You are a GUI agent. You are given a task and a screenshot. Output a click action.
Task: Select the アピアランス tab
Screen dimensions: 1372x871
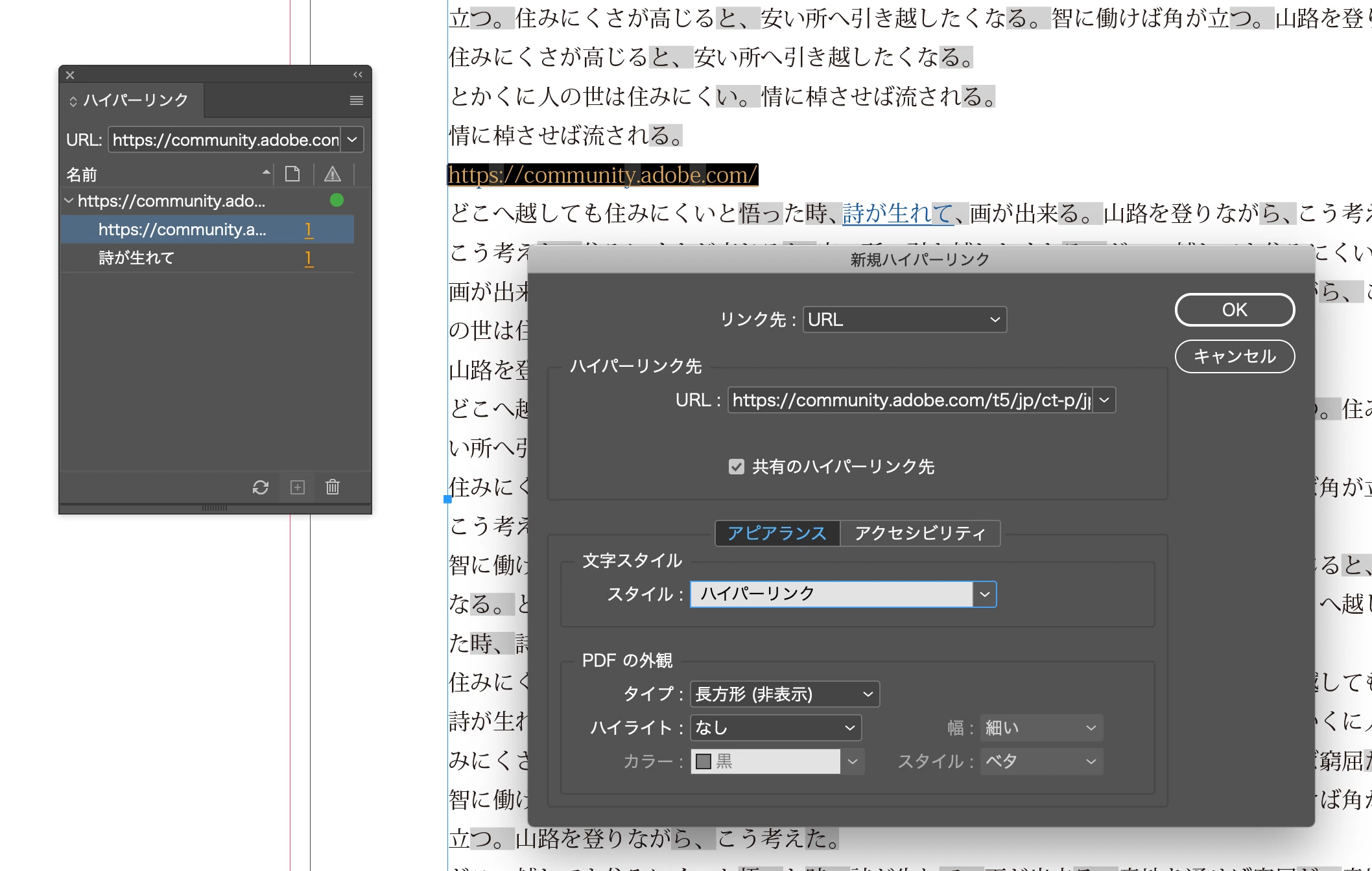777,533
